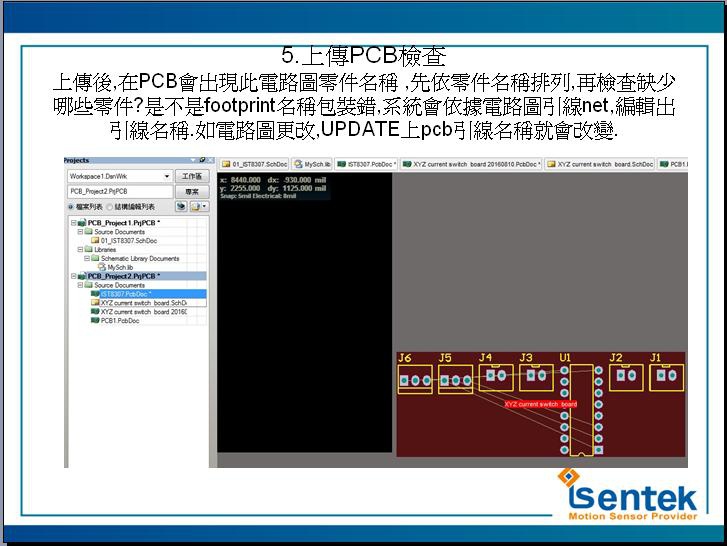727x546 pixels.
Task: Collapse Source Documents under PCB_Project2
Action: coord(80,285)
